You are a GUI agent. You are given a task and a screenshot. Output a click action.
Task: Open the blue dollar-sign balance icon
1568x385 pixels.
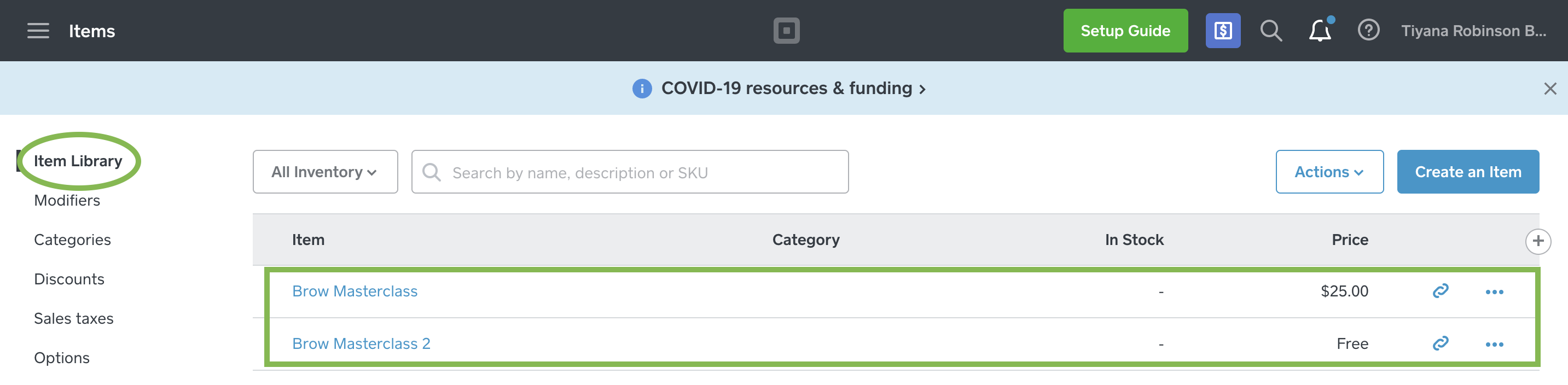[x=1222, y=31]
